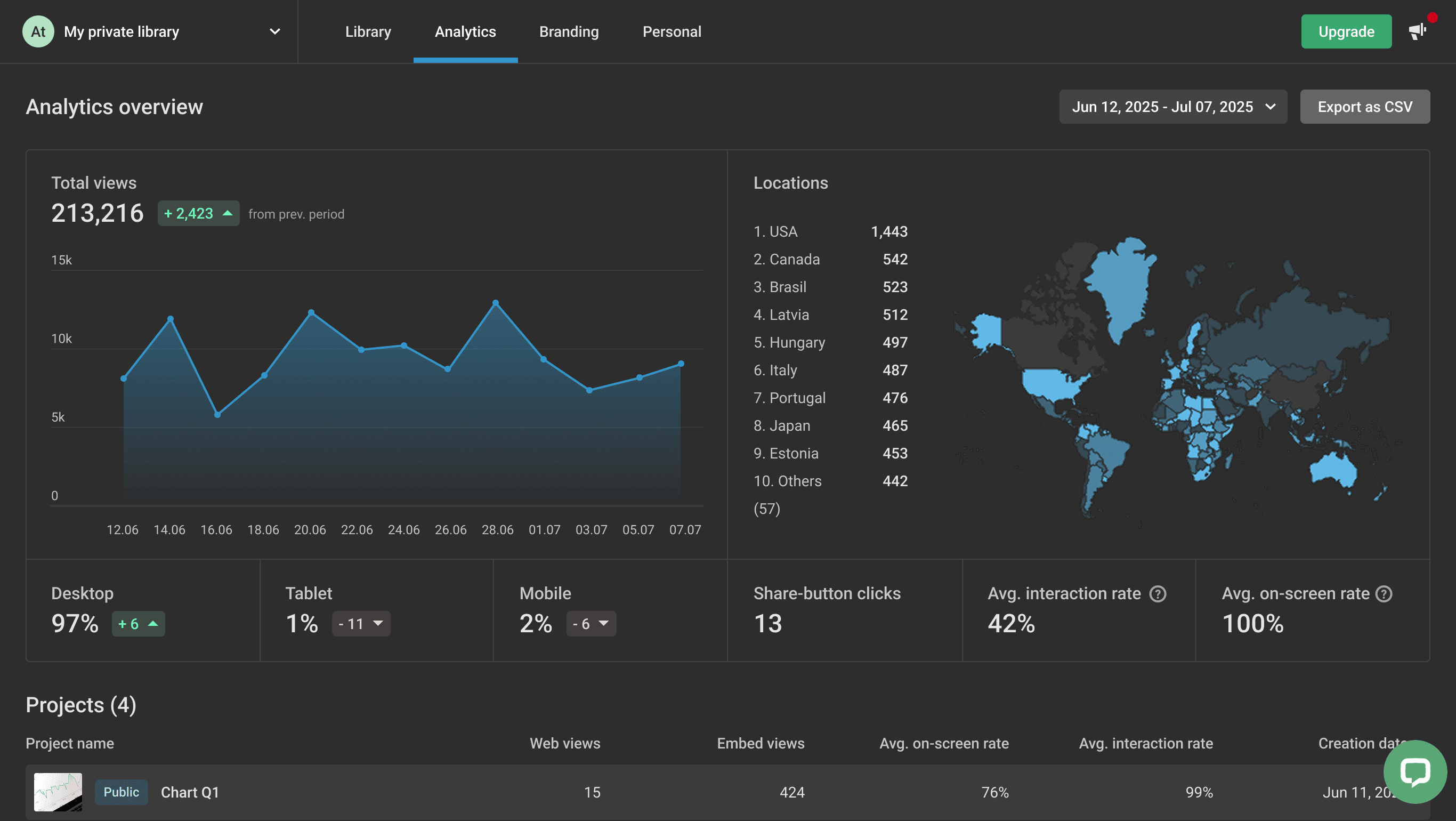Click Australia on the world map

point(1333,469)
